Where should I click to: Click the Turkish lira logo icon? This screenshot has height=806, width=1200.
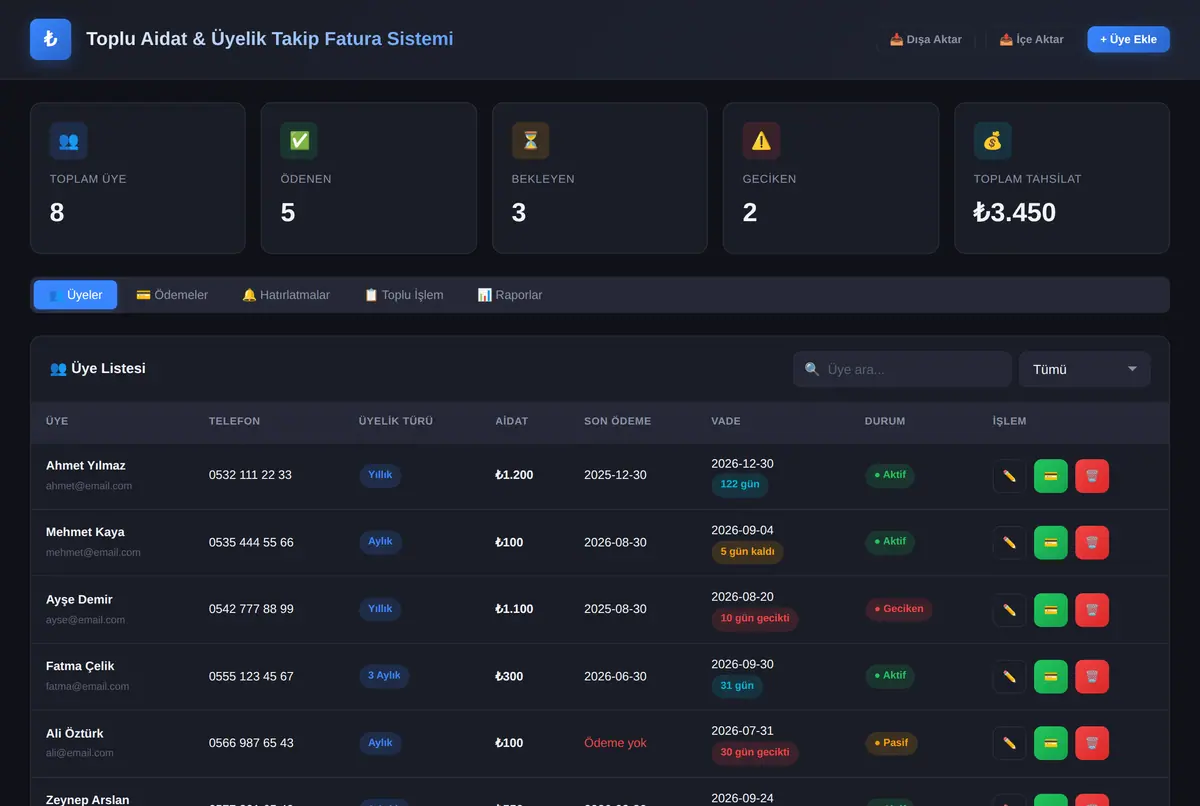point(50,39)
